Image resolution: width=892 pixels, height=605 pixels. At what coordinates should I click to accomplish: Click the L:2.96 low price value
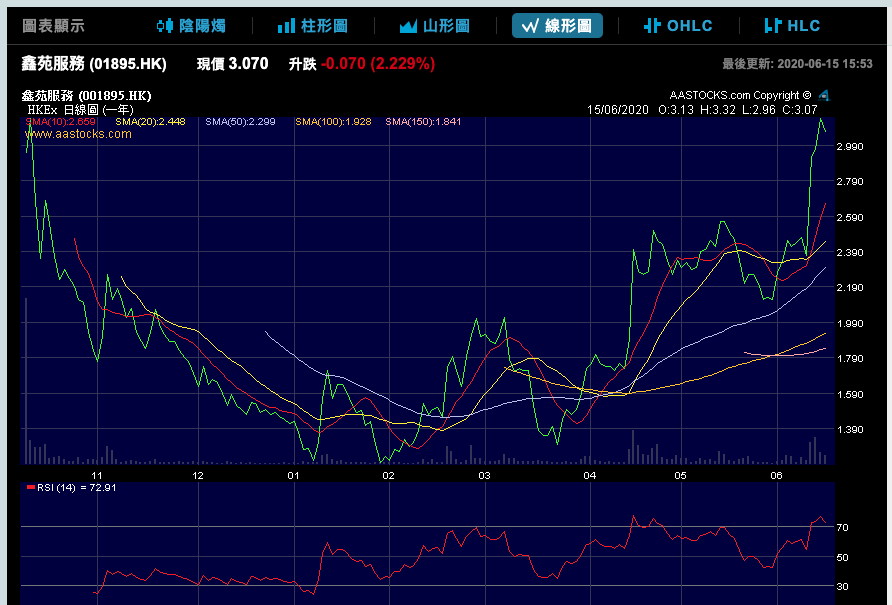(759, 110)
